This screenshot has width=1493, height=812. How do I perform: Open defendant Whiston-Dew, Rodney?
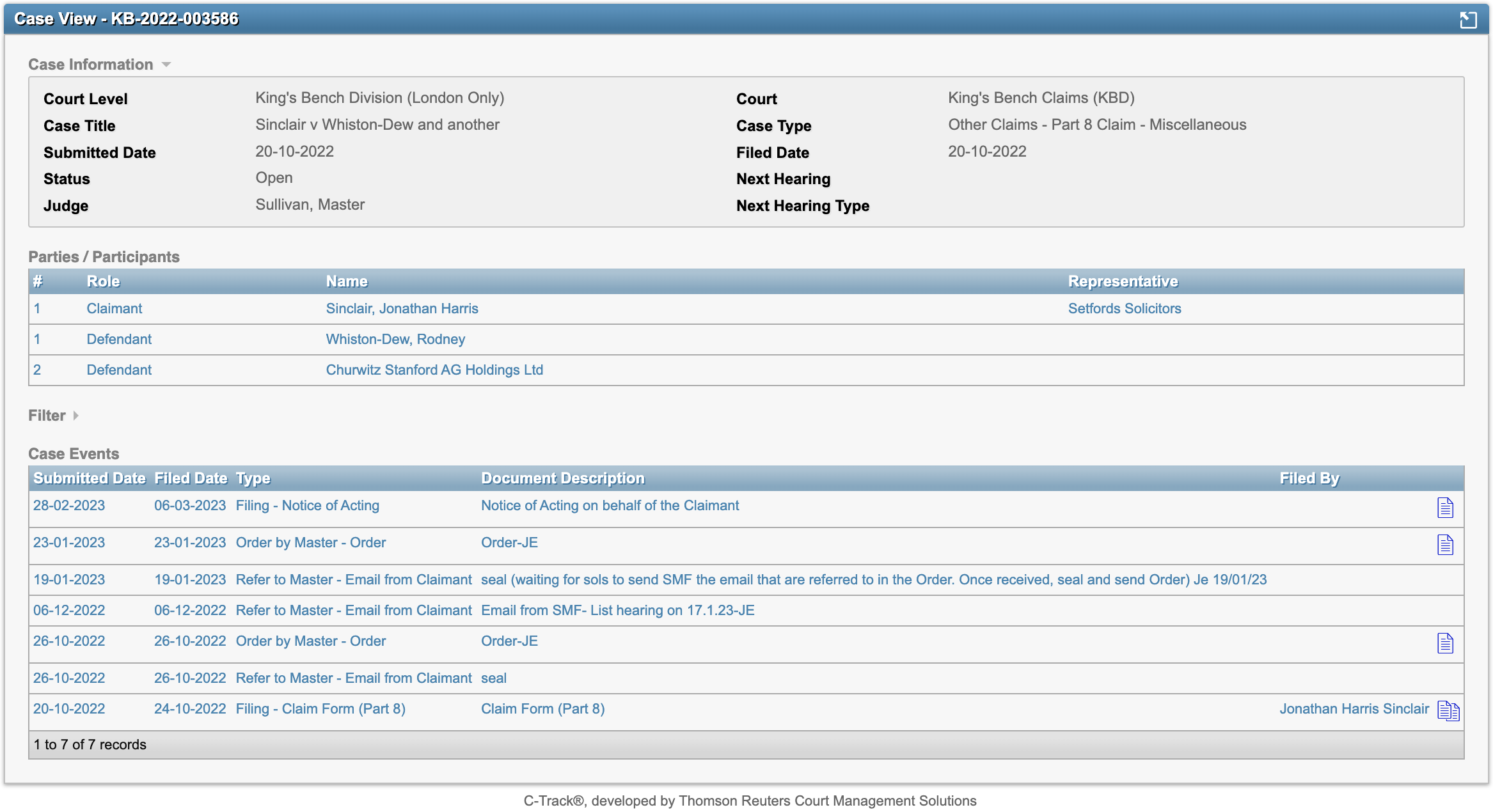[x=395, y=339]
